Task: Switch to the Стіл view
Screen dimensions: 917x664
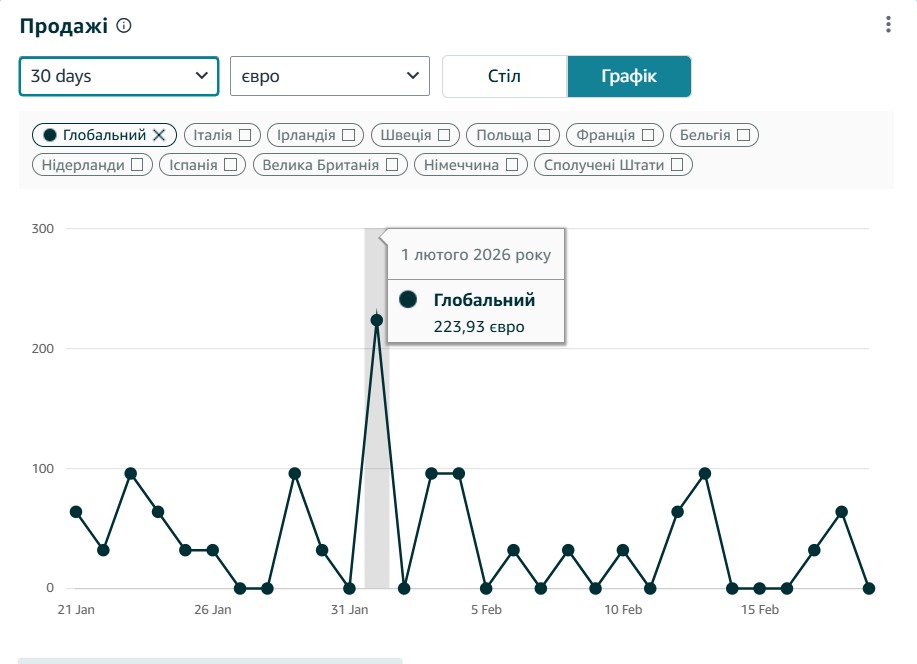Action: (x=505, y=76)
